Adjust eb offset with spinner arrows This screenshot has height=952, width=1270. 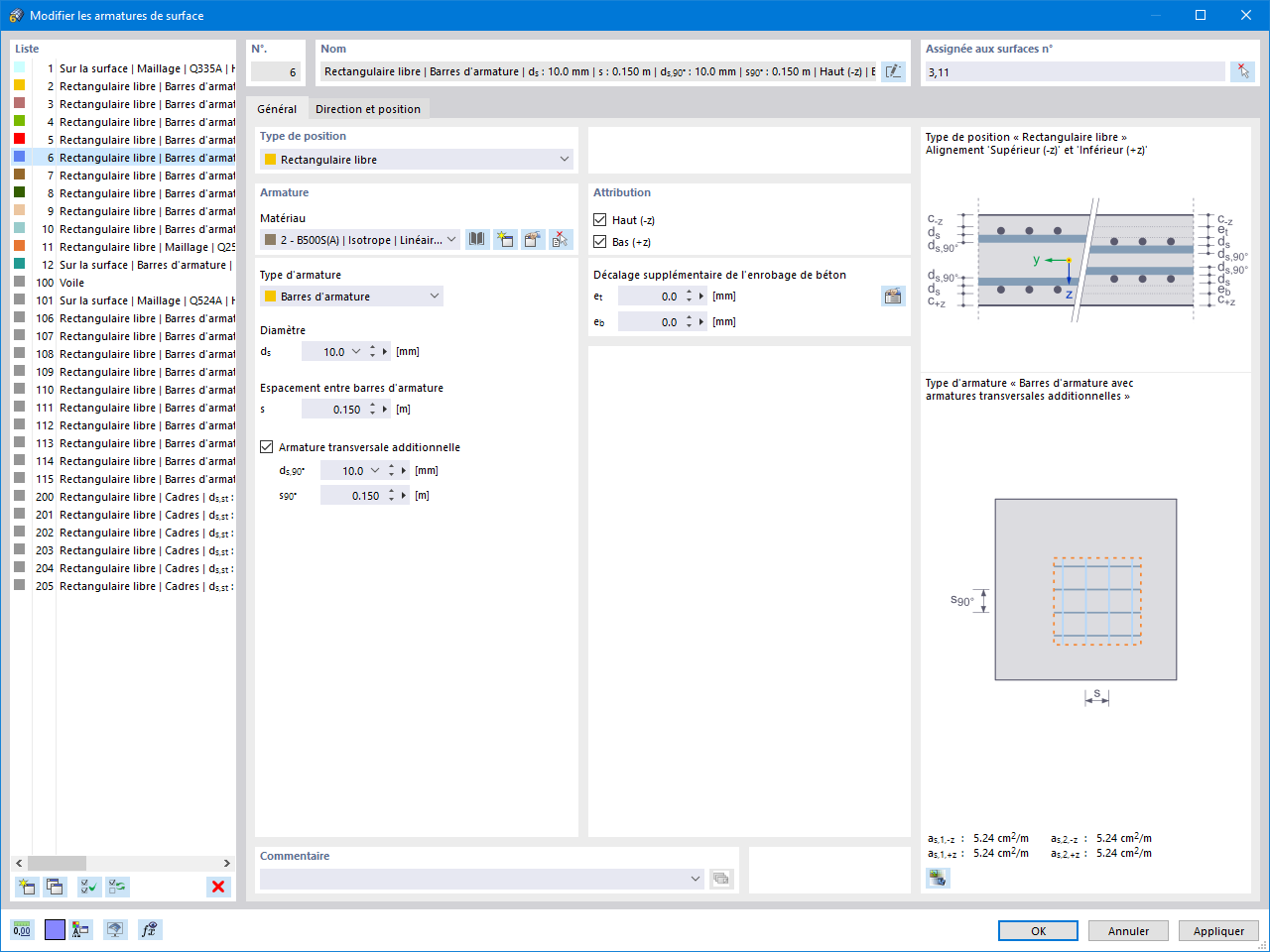pyautogui.click(x=690, y=322)
